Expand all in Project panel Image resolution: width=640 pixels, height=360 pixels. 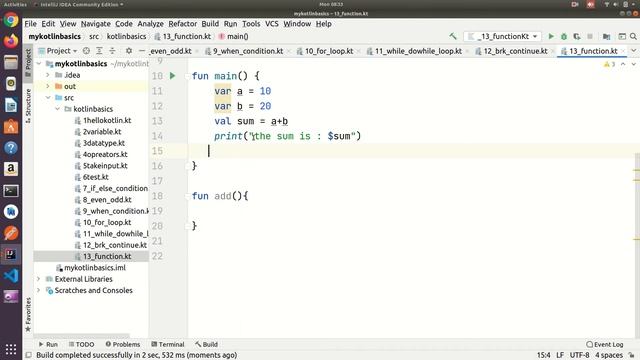pos(99,51)
